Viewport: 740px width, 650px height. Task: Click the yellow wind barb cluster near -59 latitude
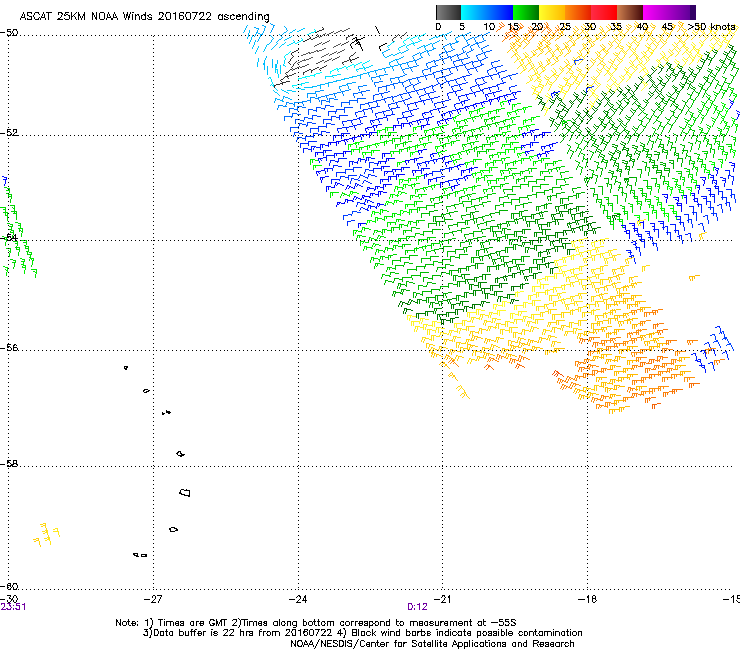pos(46,534)
